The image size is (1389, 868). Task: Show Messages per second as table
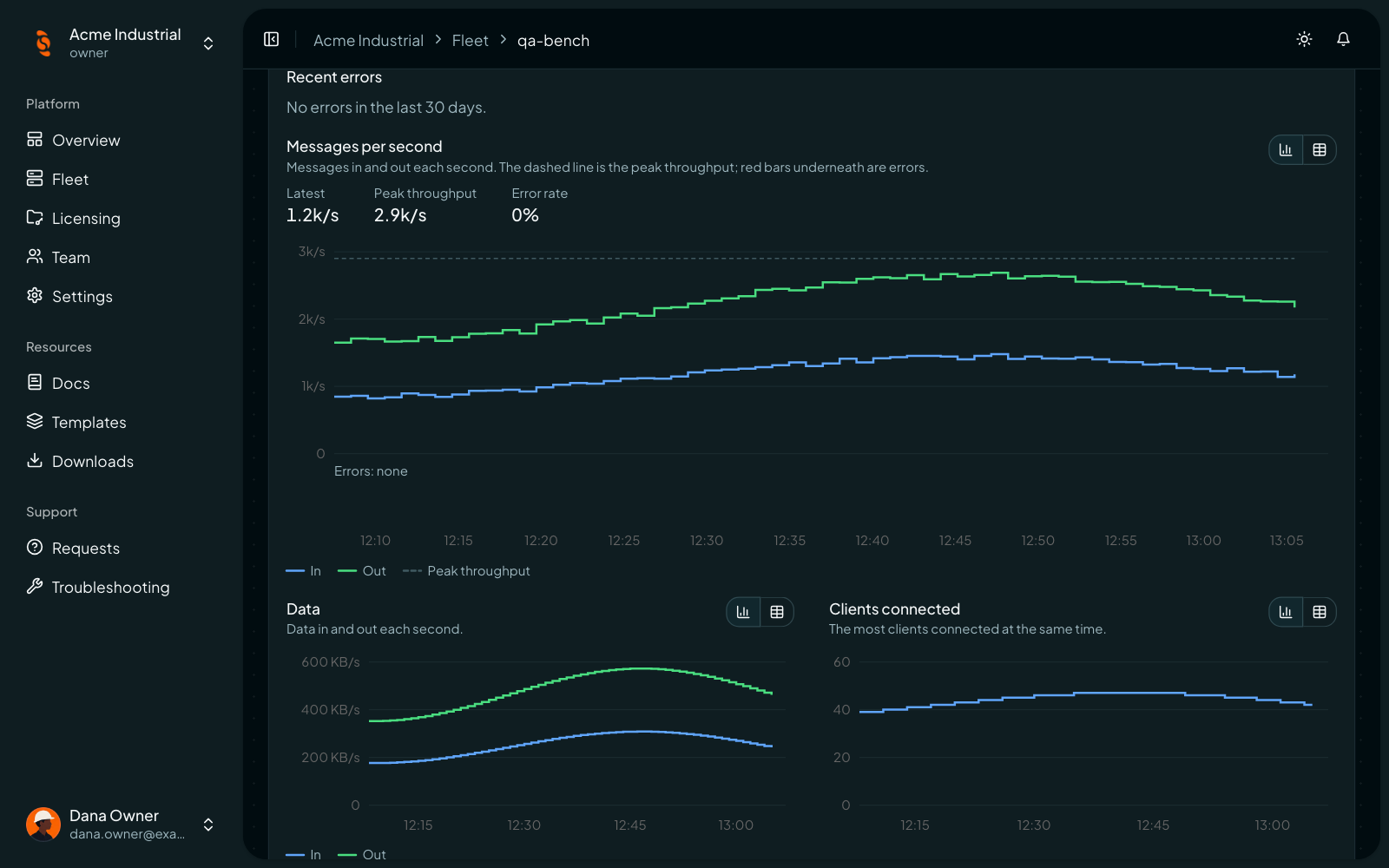tap(1320, 150)
